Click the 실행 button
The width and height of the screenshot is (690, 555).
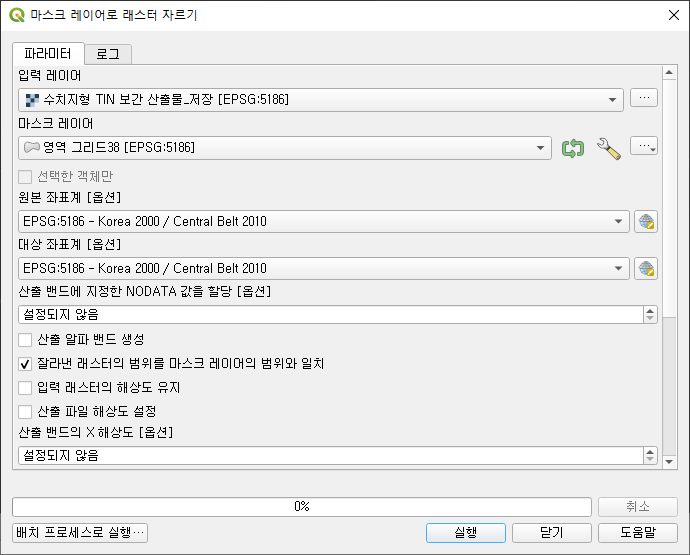pyautogui.click(x=466, y=533)
